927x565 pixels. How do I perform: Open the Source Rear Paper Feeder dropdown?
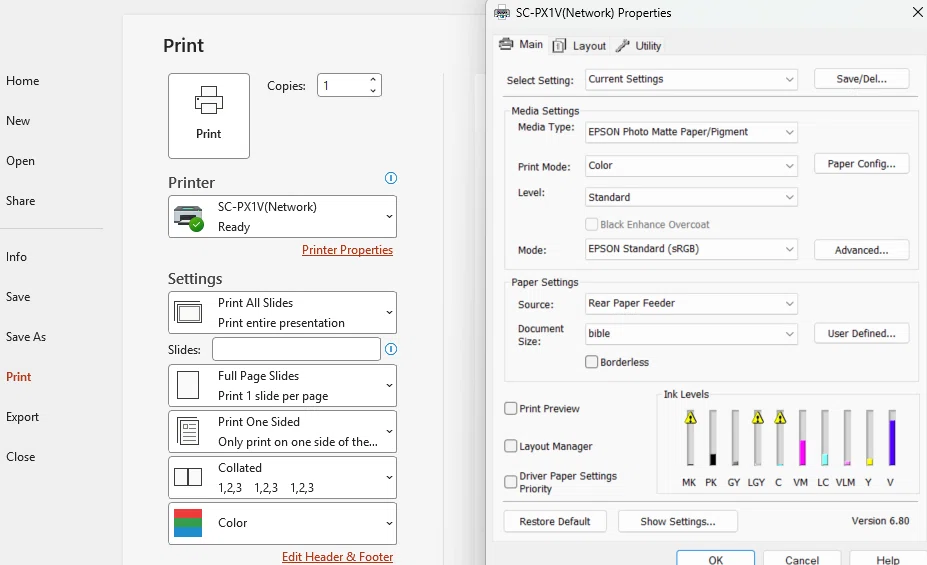pyautogui.click(x=691, y=303)
